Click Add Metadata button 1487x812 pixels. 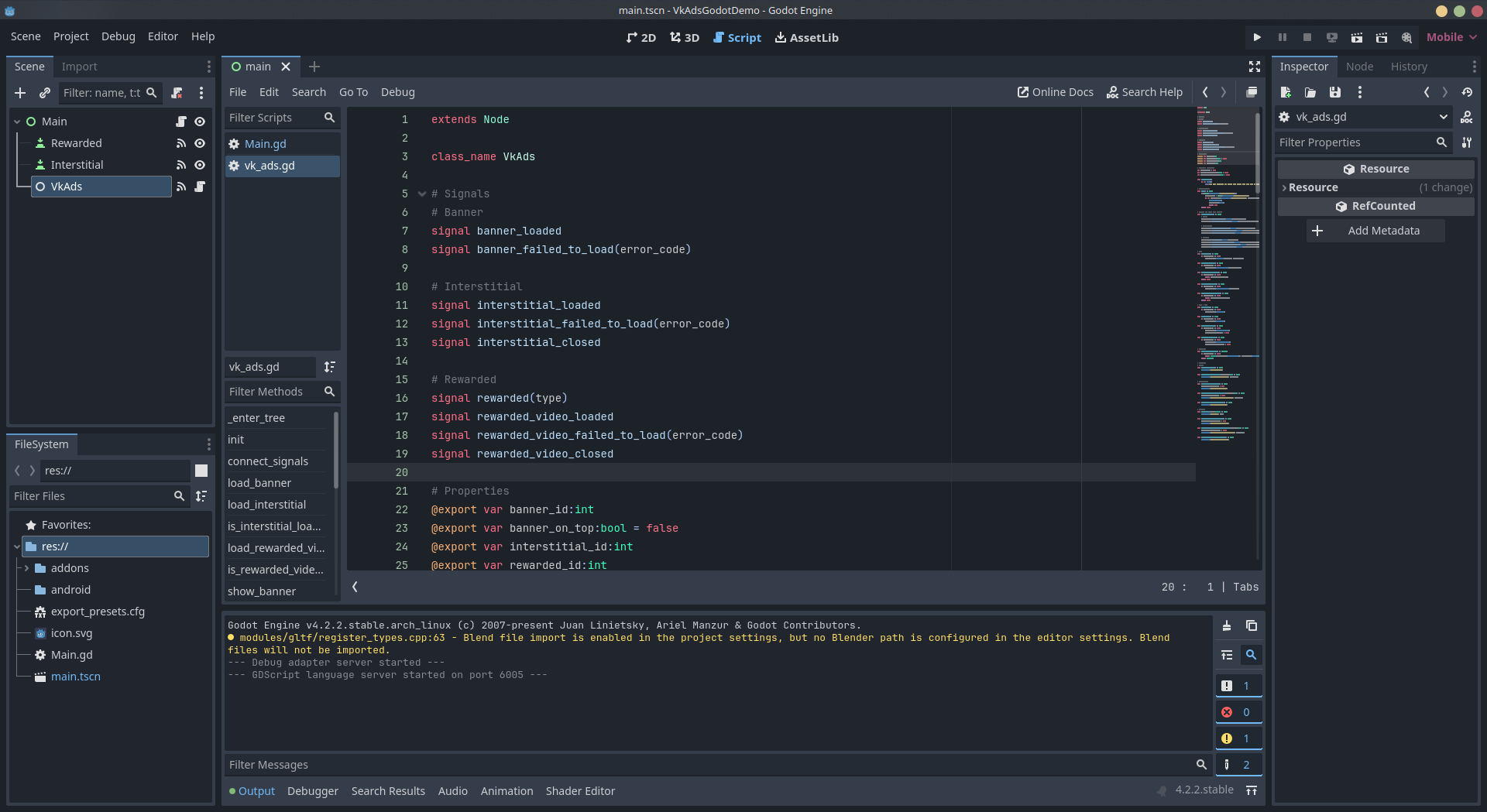click(x=1375, y=231)
